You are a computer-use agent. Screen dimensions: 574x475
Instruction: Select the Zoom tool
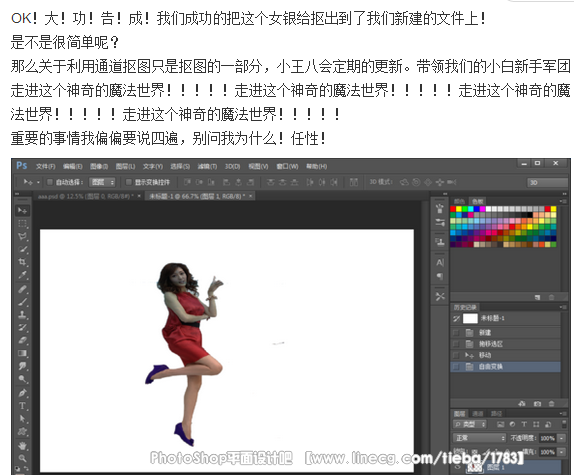pyautogui.click(x=22, y=458)
